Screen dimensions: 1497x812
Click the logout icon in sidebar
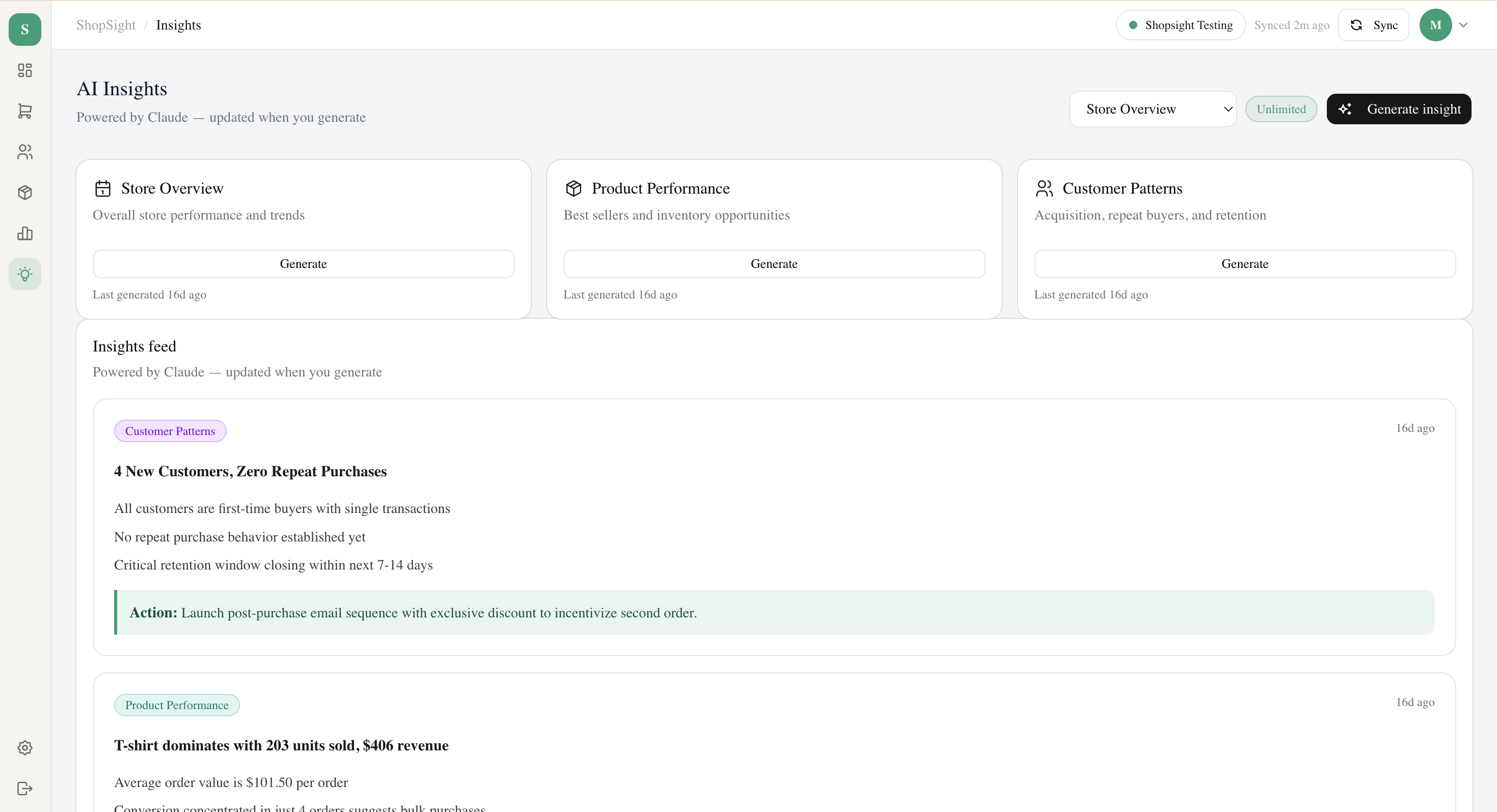click(25, 788)
